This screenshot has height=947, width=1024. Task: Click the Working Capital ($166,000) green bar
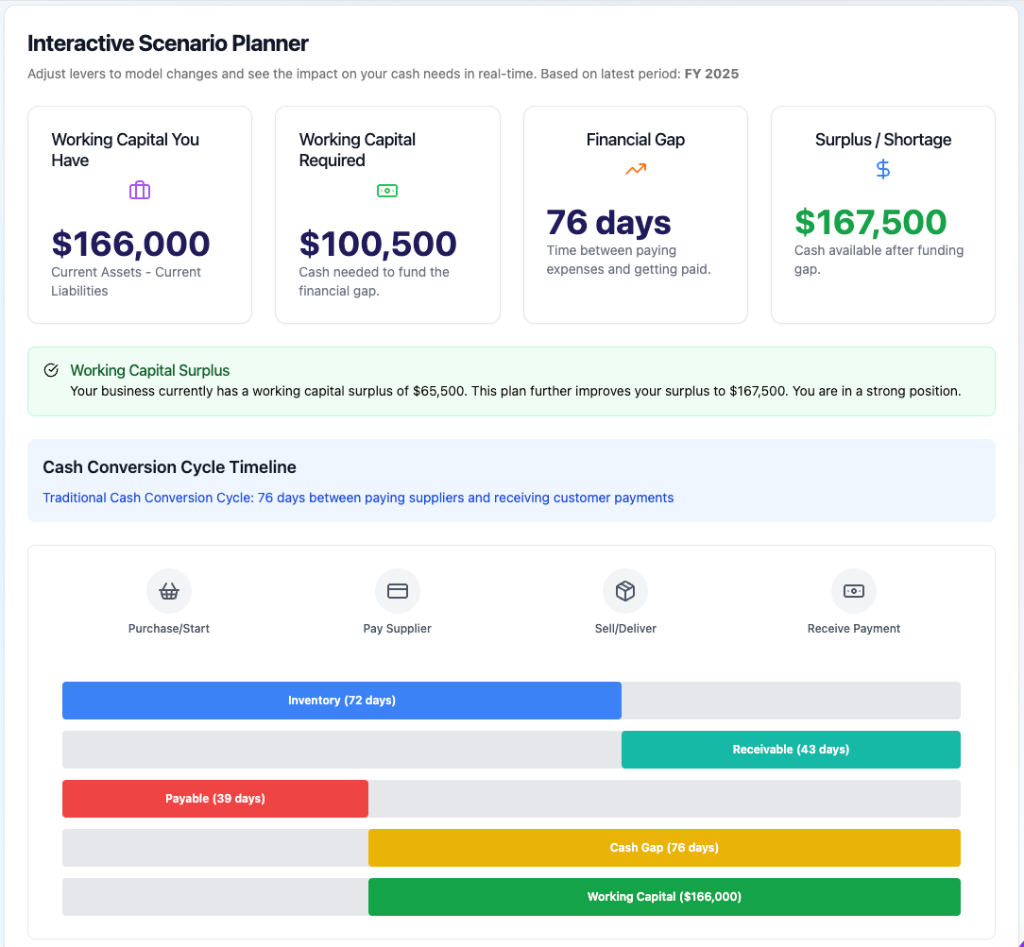pos(664,897)
